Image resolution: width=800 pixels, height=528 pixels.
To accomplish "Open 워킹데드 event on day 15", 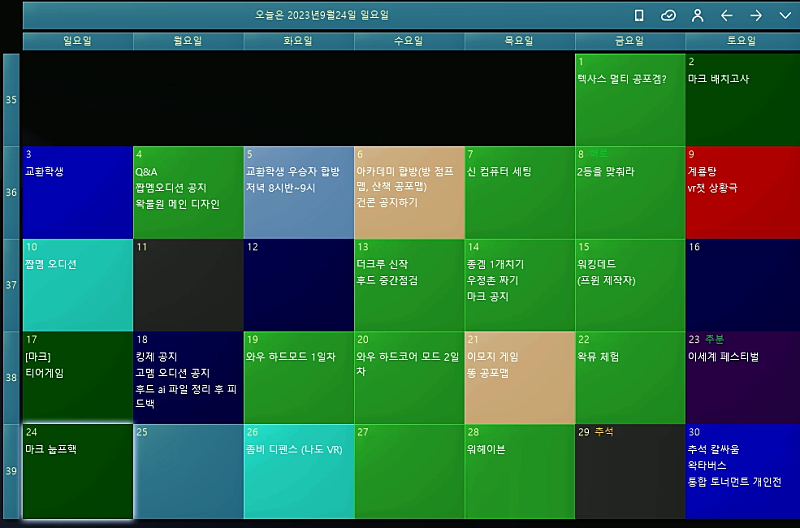I will click(x=596, y=264).
